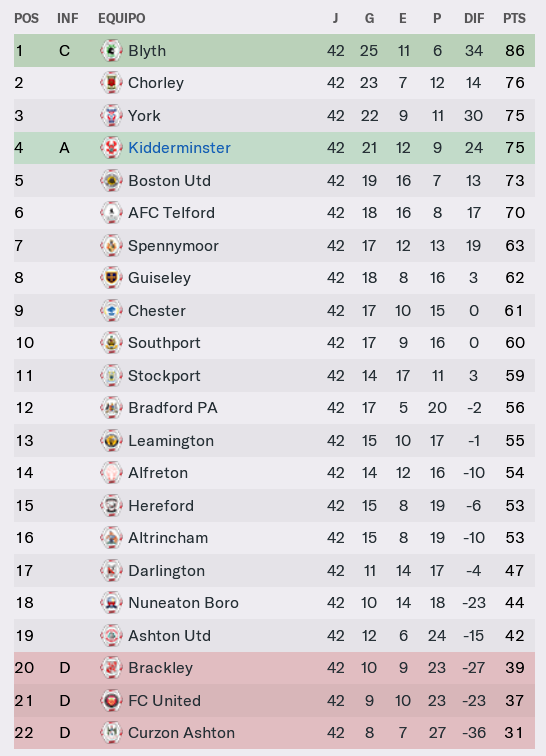
Task: Sort by the DIF column header
Action: click(x=474, y=18)
